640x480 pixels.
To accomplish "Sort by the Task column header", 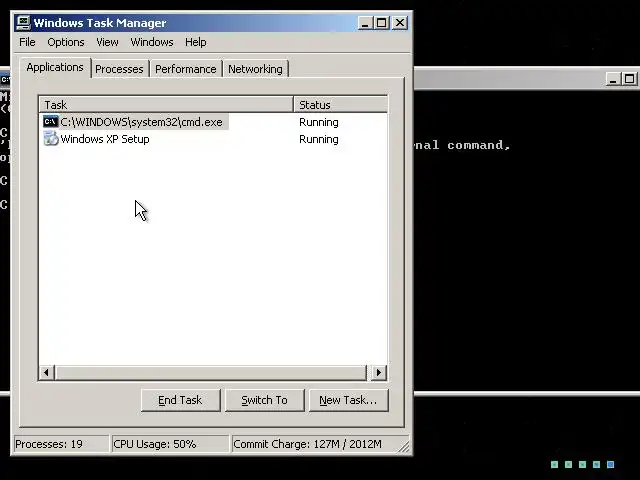I will 166,104.
